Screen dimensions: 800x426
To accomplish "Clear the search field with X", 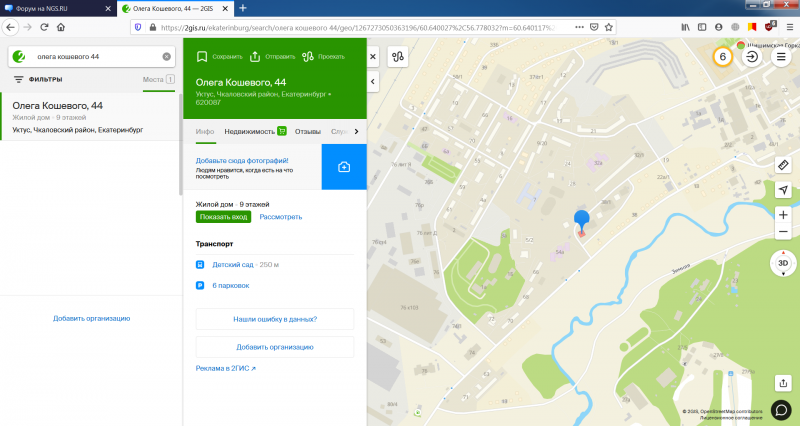I will (167, 57).
